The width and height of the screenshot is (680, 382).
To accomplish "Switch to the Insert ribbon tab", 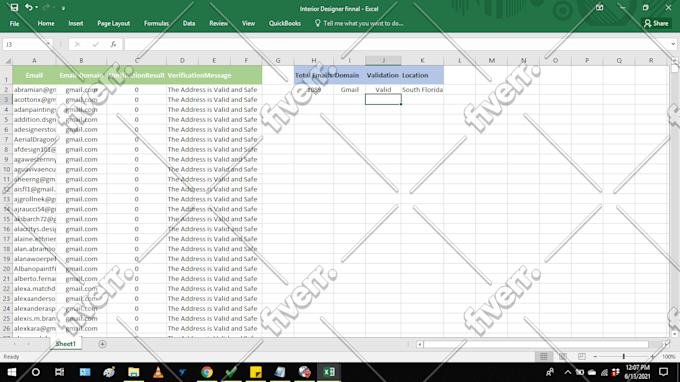I will pyautogui.click(x=75, y=23).
